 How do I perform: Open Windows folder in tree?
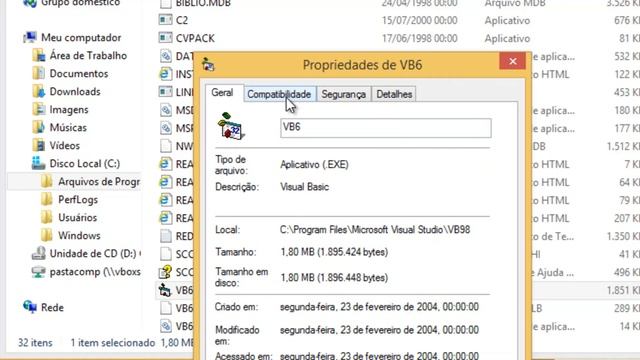click(x=79, y=236)
